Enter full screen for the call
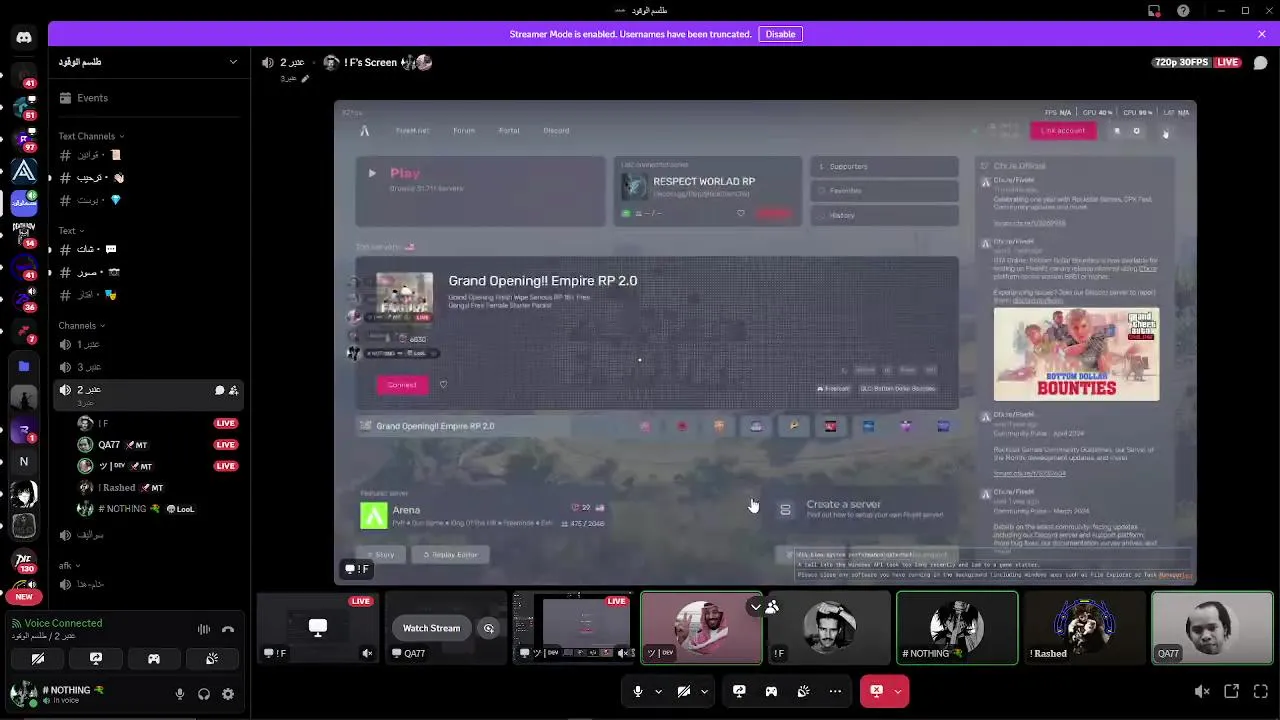Image resolution: width=1280 pixels, height=720 pixels. click(1261, 691)
